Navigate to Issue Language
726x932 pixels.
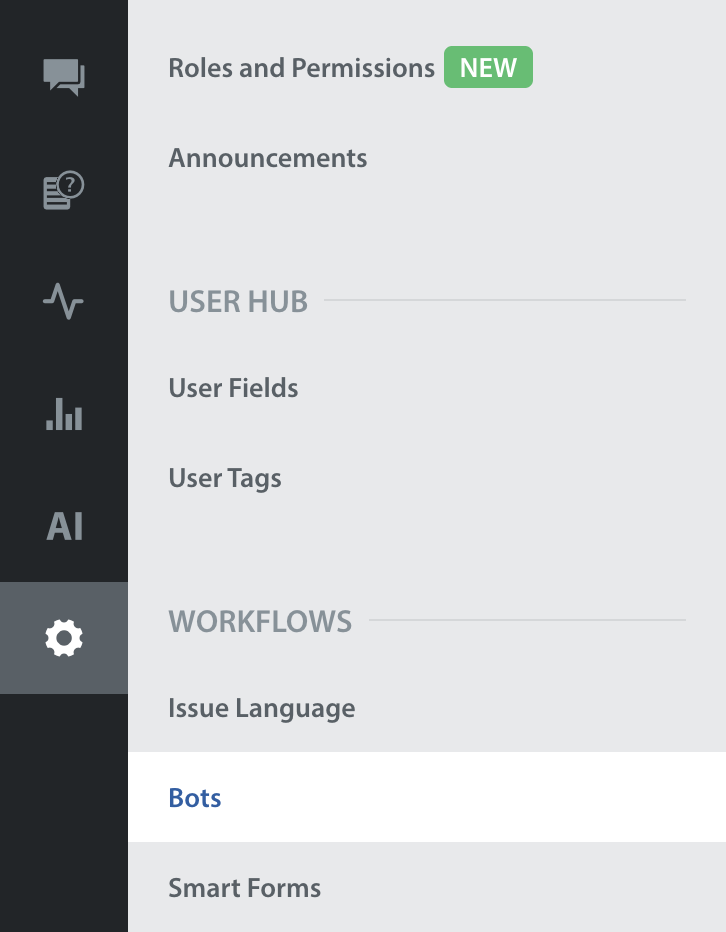point(261,708)
